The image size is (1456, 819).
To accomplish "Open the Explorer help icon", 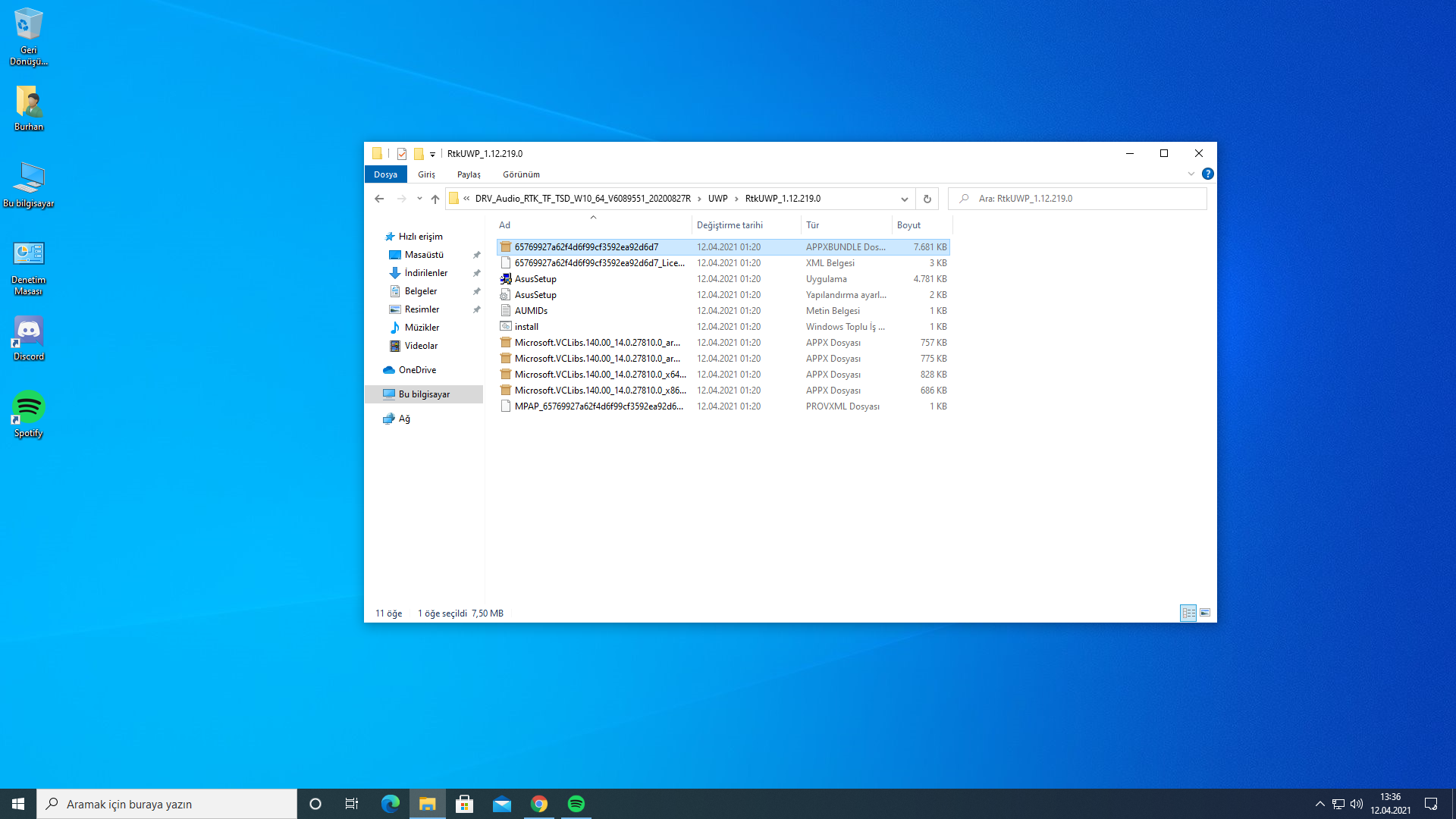I will click(1208, 174).
